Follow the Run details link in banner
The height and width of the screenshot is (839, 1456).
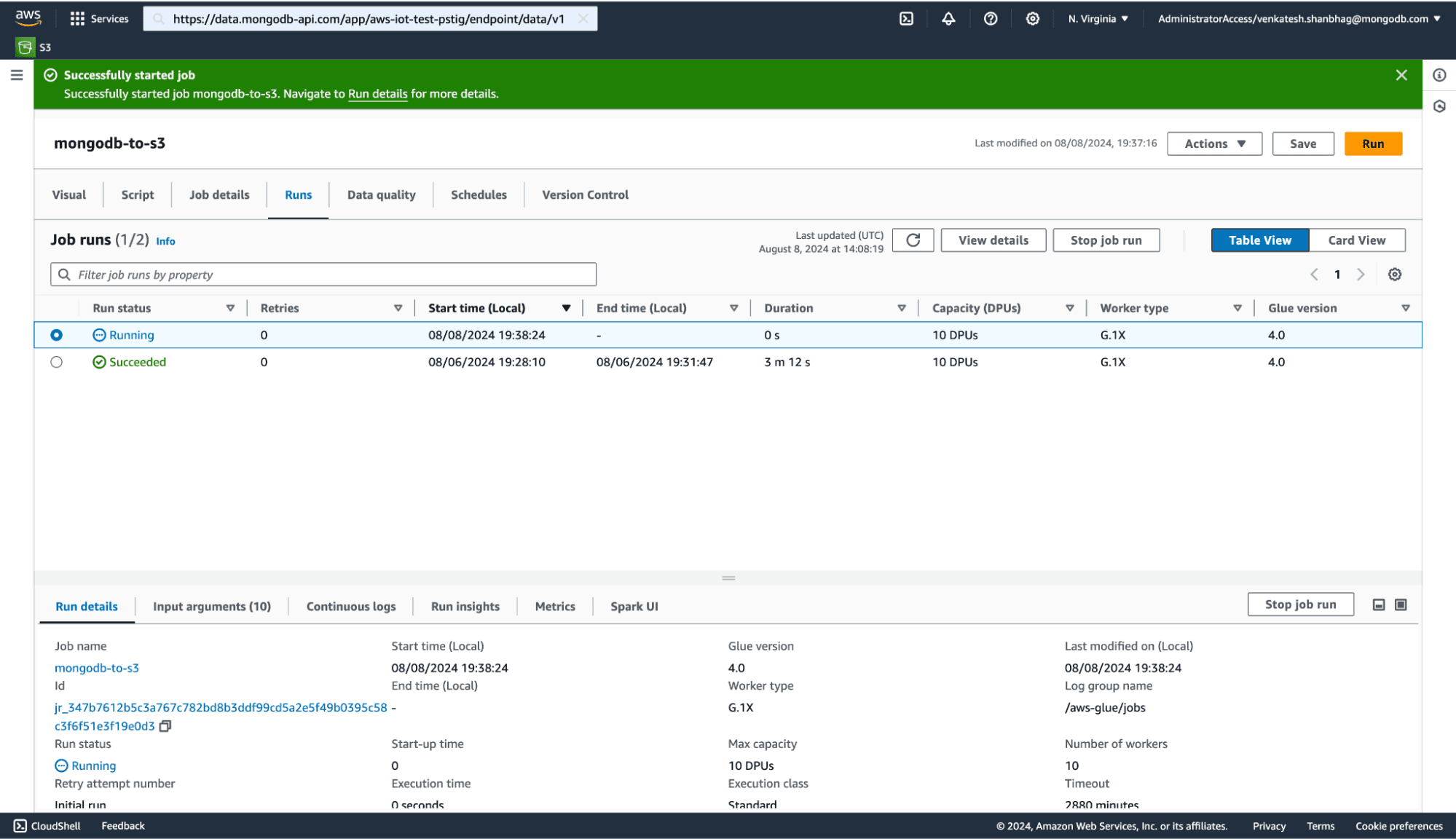point(377,94)
